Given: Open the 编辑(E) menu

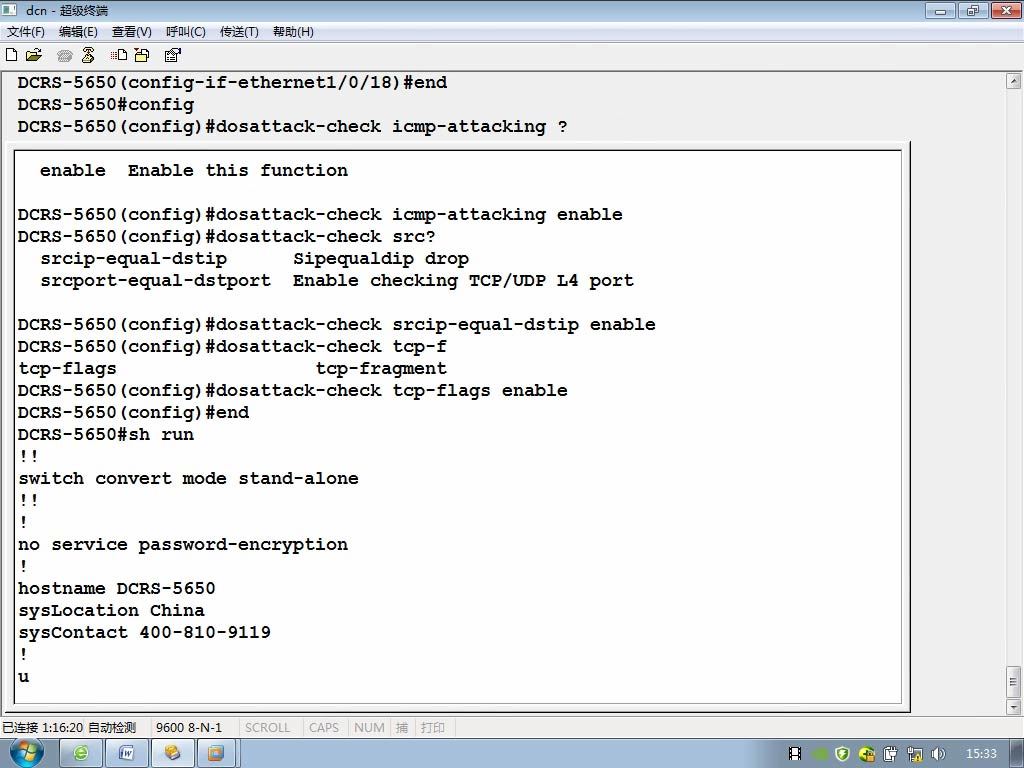Looking at the screenshot, I should [x=78, y=31].
